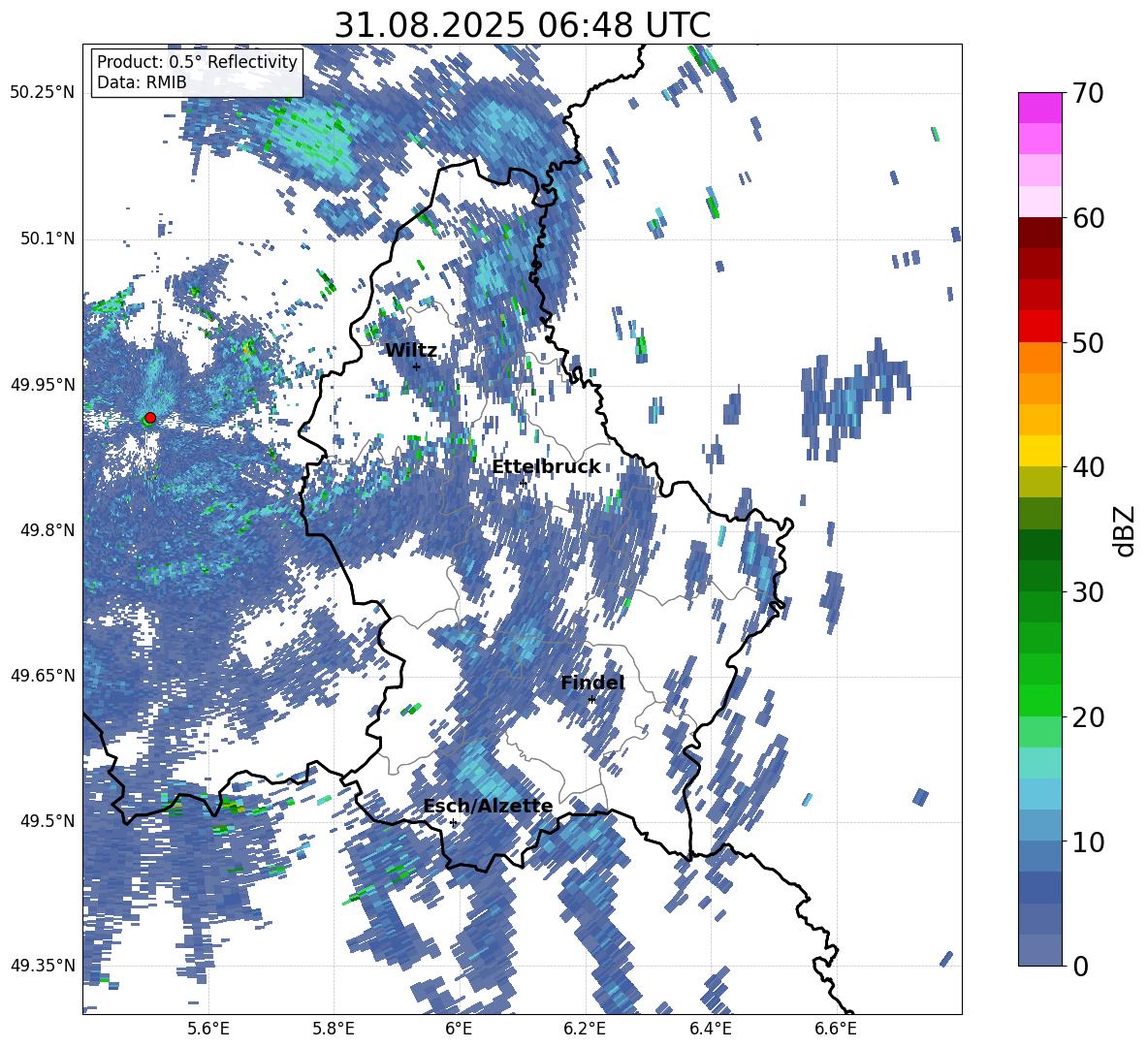Click the Findel station cross marker
Image resolution: width=1148 pixels, height=1048 pixels.
point(591,700)
